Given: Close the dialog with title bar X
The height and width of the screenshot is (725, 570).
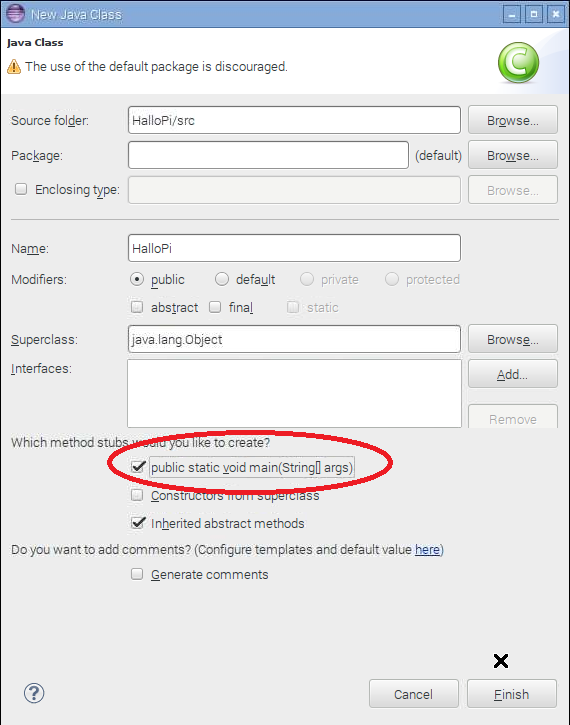Looking at the screenshot, I should point(556,14).
